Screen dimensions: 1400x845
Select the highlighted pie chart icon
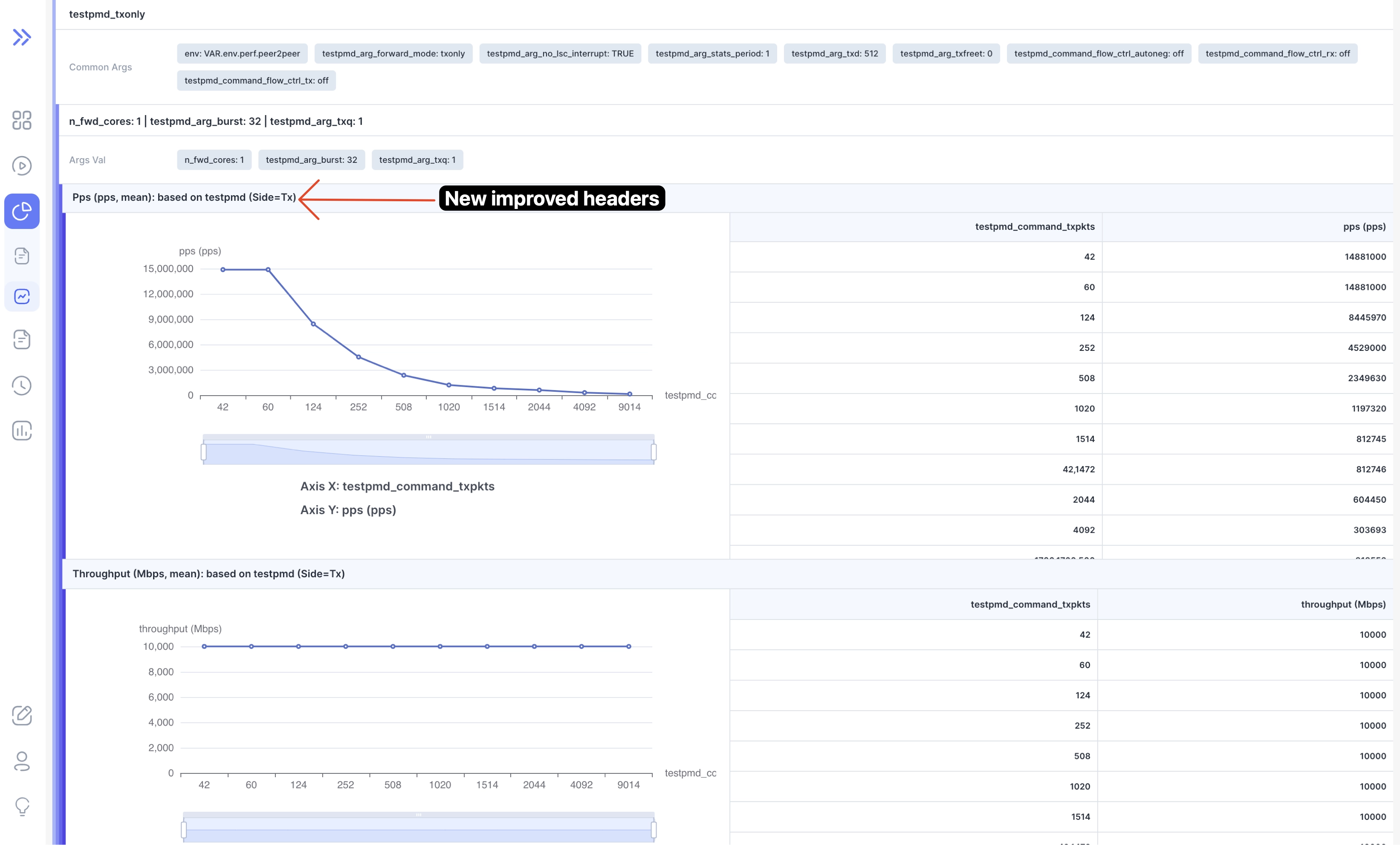pyautogui.click(x=22, y=211)
